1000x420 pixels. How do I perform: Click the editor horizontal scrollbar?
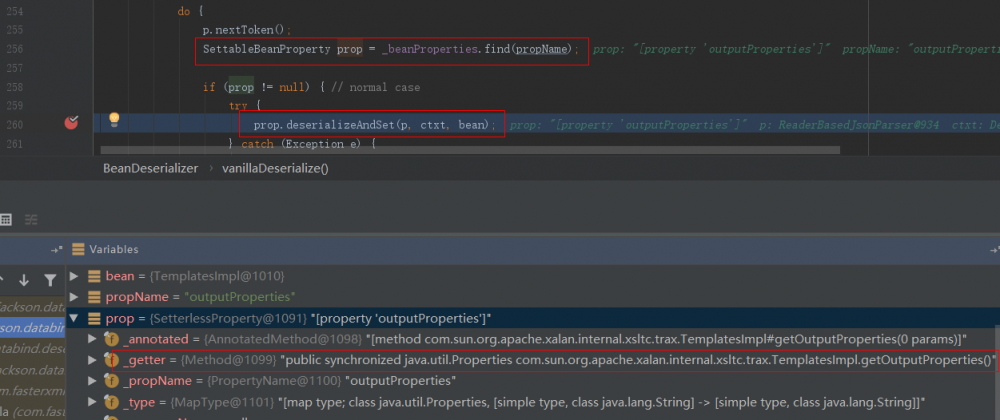(x=470, y=150)
